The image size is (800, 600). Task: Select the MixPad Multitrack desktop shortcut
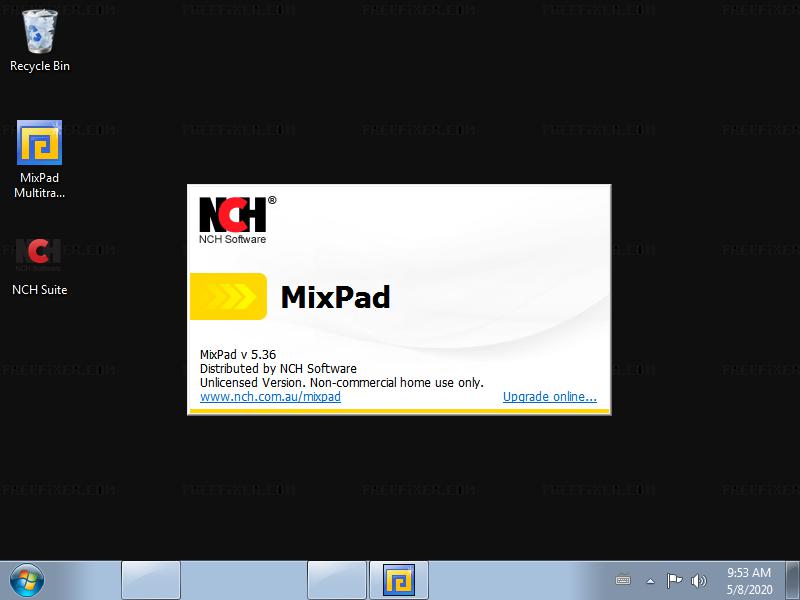[39, 159]
